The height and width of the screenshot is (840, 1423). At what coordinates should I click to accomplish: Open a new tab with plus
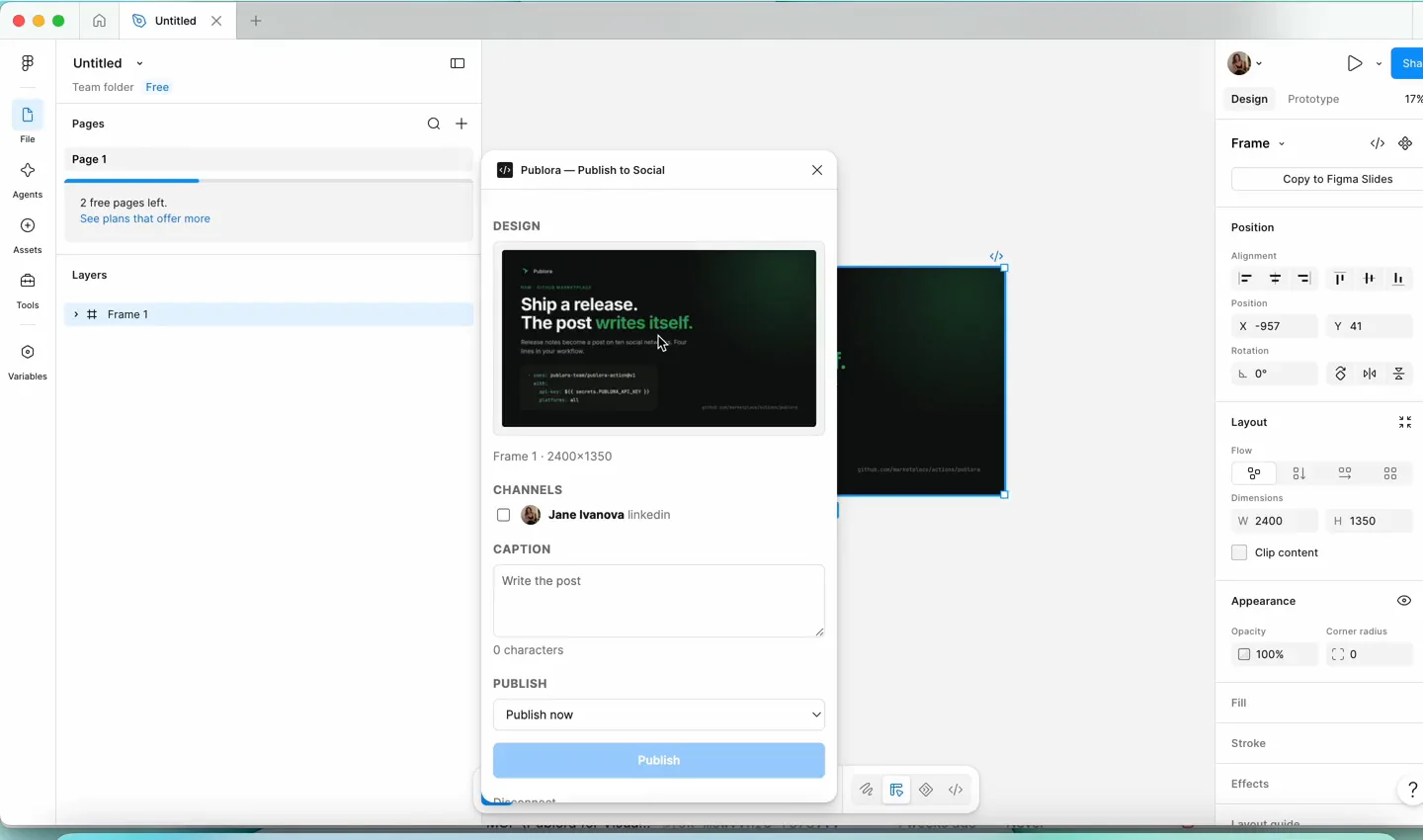point(256,21)
